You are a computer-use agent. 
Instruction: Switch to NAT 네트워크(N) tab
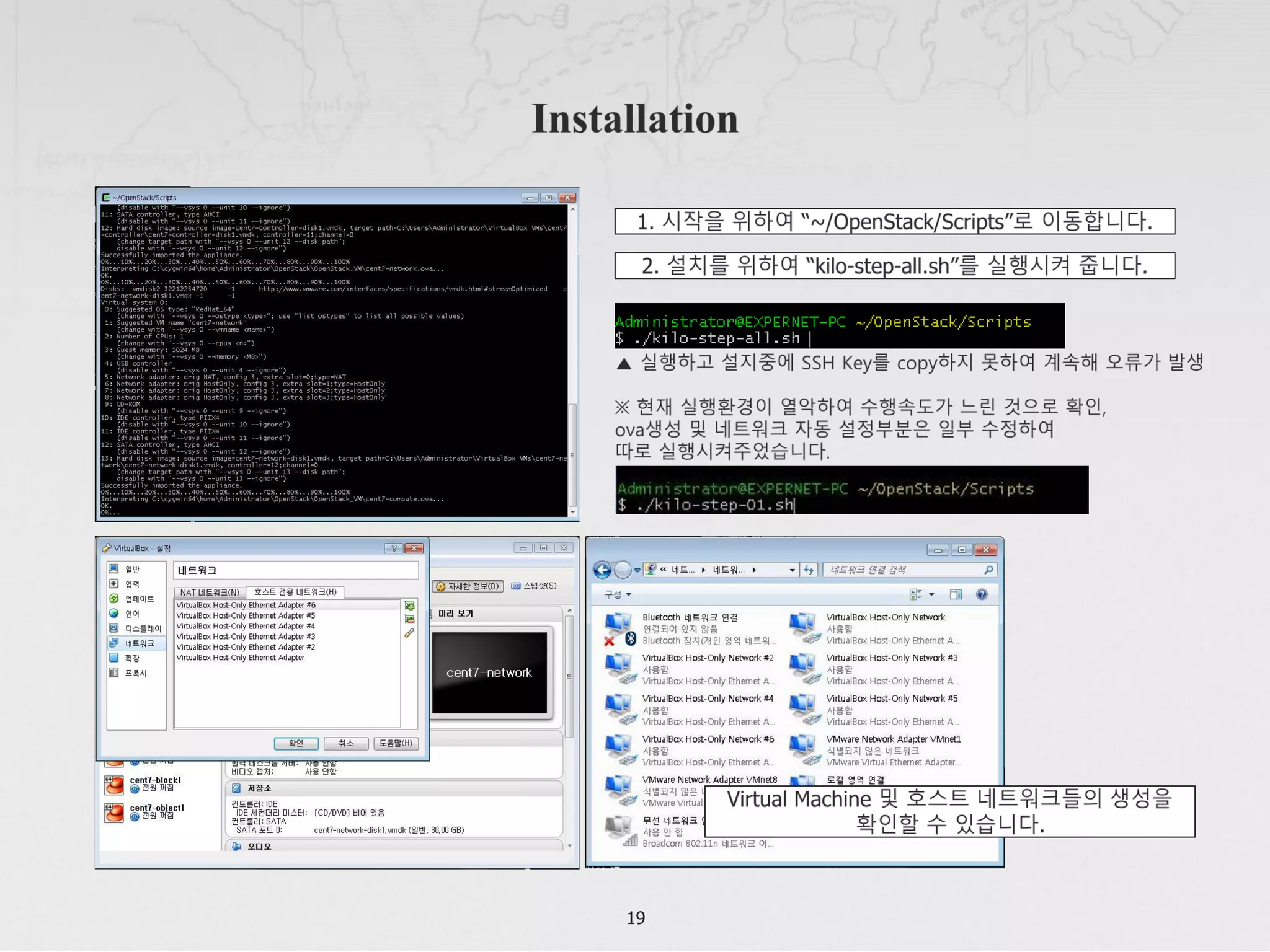210,593
